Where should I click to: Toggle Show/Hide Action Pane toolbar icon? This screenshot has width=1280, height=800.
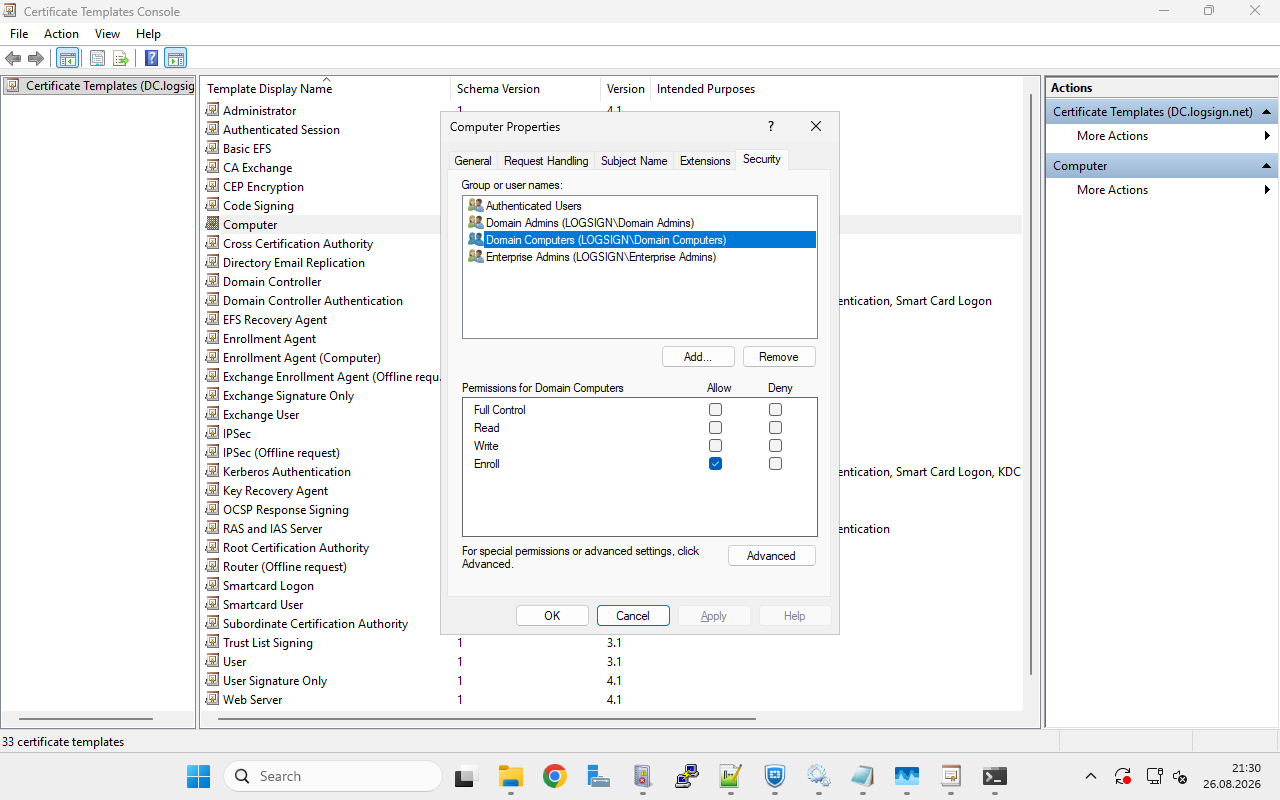175,58
